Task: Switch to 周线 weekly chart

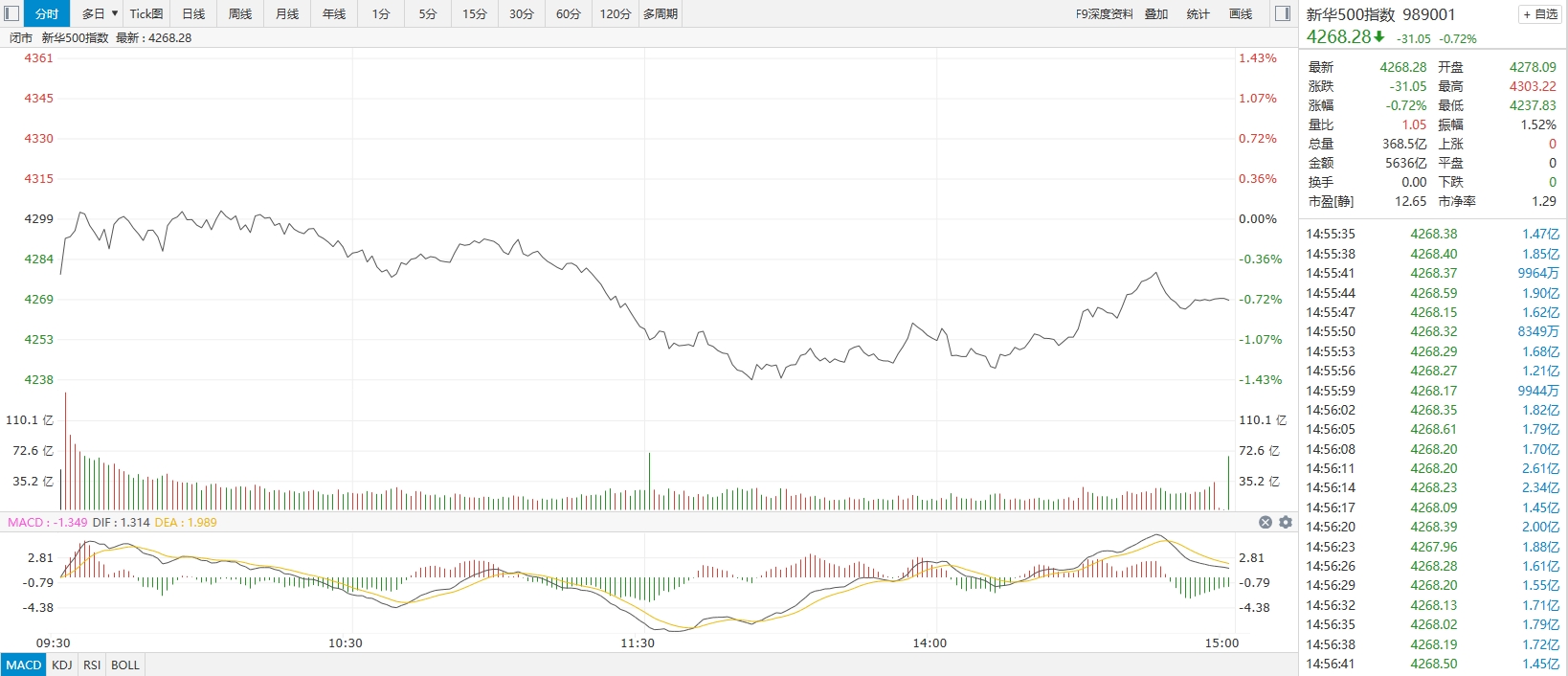Action: pyautogui.click(x=240, y=13)
